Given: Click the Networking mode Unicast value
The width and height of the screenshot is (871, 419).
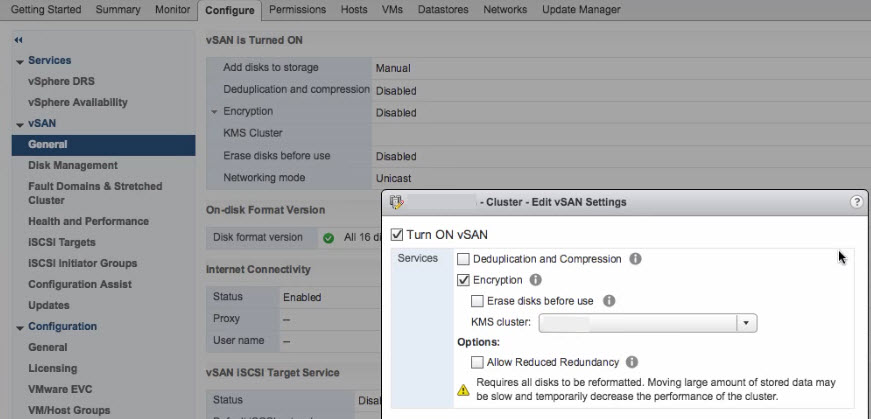Looking at the screenshot, I should 393,178.
